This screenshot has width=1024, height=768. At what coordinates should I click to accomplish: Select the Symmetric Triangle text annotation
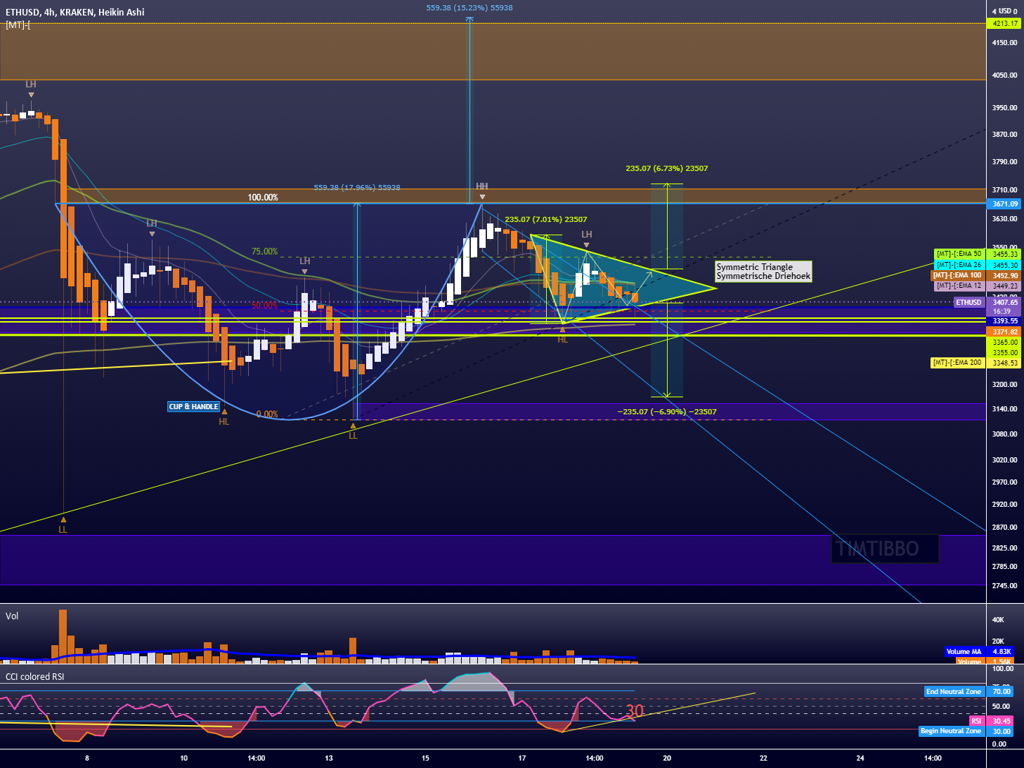click(x=764, y=271)
